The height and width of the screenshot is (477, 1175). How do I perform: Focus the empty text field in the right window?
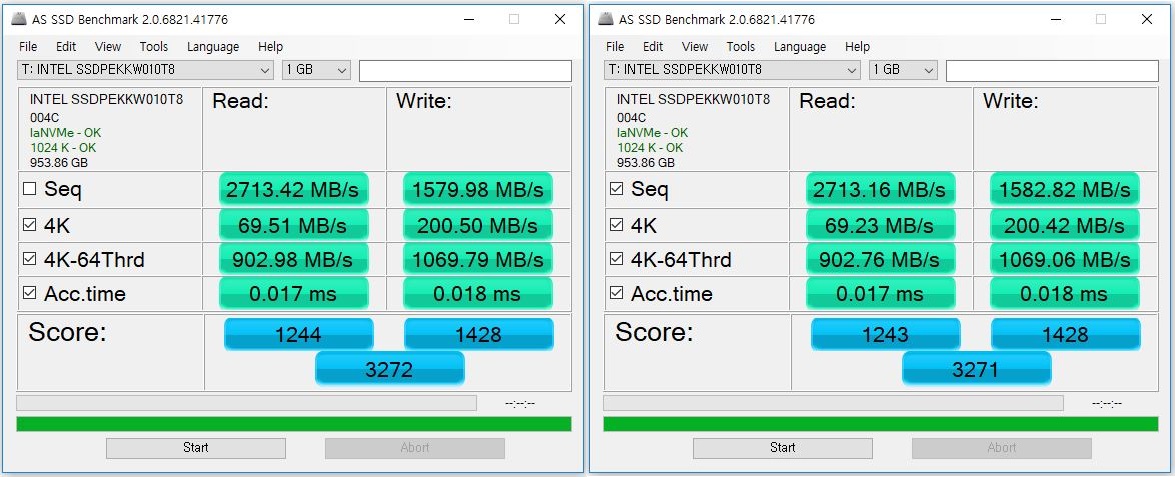pos(1052,70)
